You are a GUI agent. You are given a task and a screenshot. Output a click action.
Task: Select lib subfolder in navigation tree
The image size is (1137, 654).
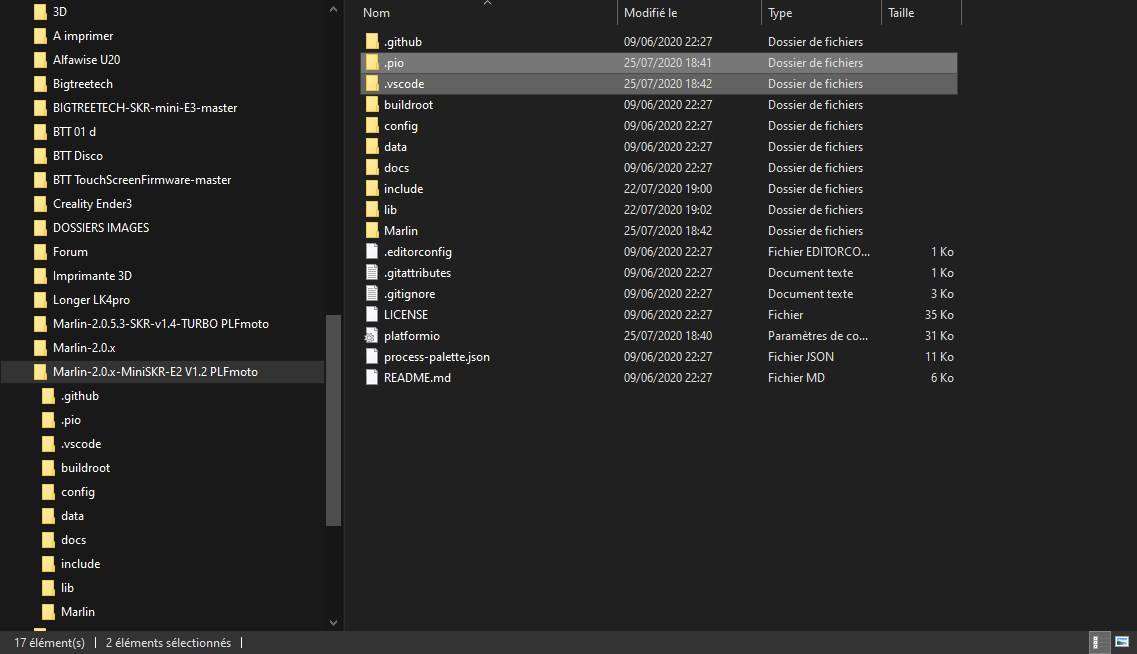[x=67, y=587]
